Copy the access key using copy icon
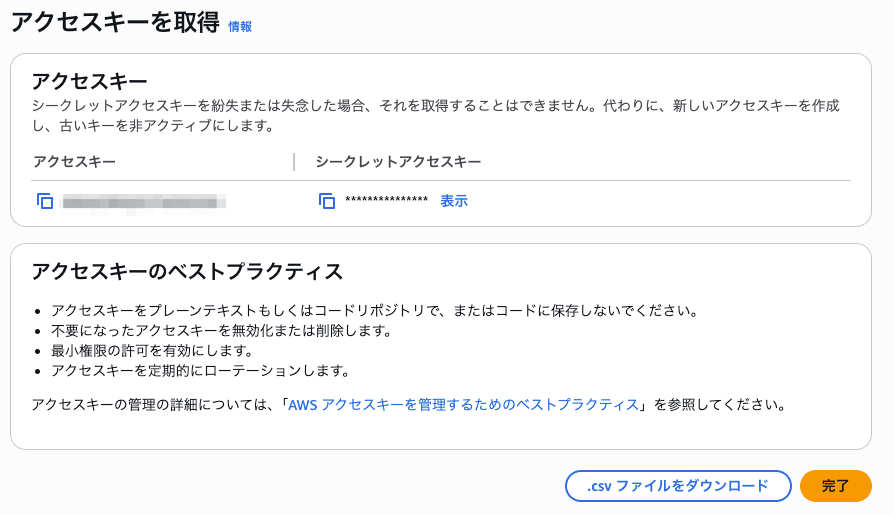 pos(45,201)
